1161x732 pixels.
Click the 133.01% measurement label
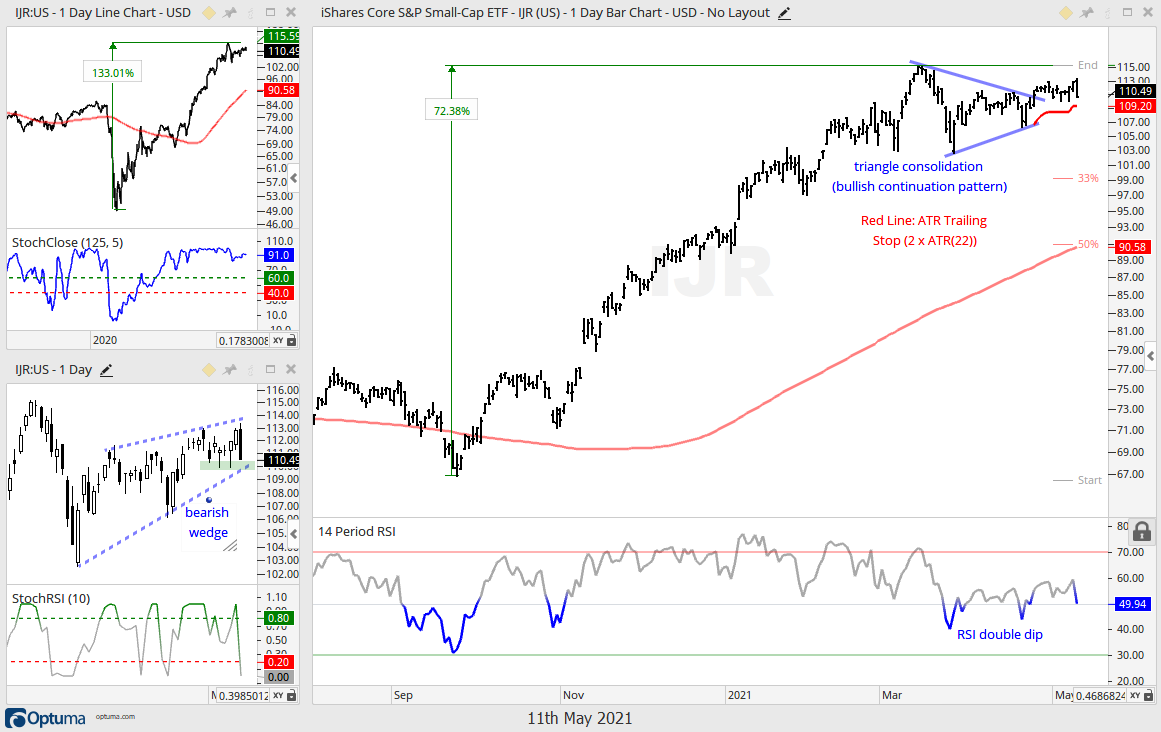click(x=113, y=73)
